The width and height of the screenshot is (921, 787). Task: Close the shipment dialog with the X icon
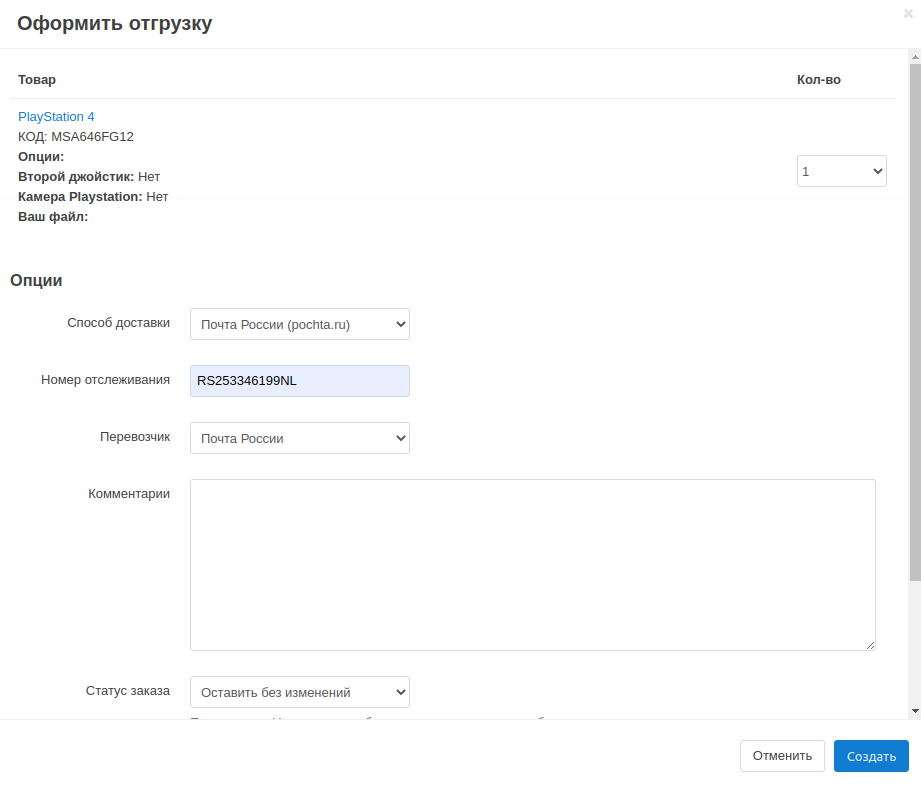click(x=908, y=13)
